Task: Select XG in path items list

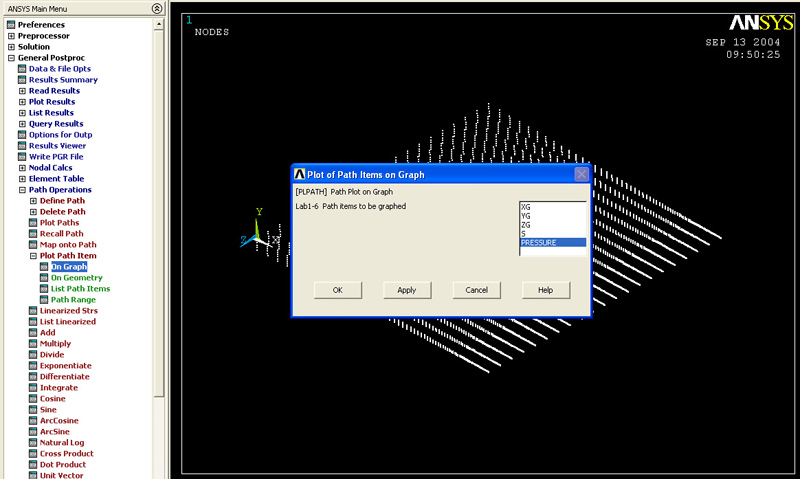Action: [x=552, y=207]
